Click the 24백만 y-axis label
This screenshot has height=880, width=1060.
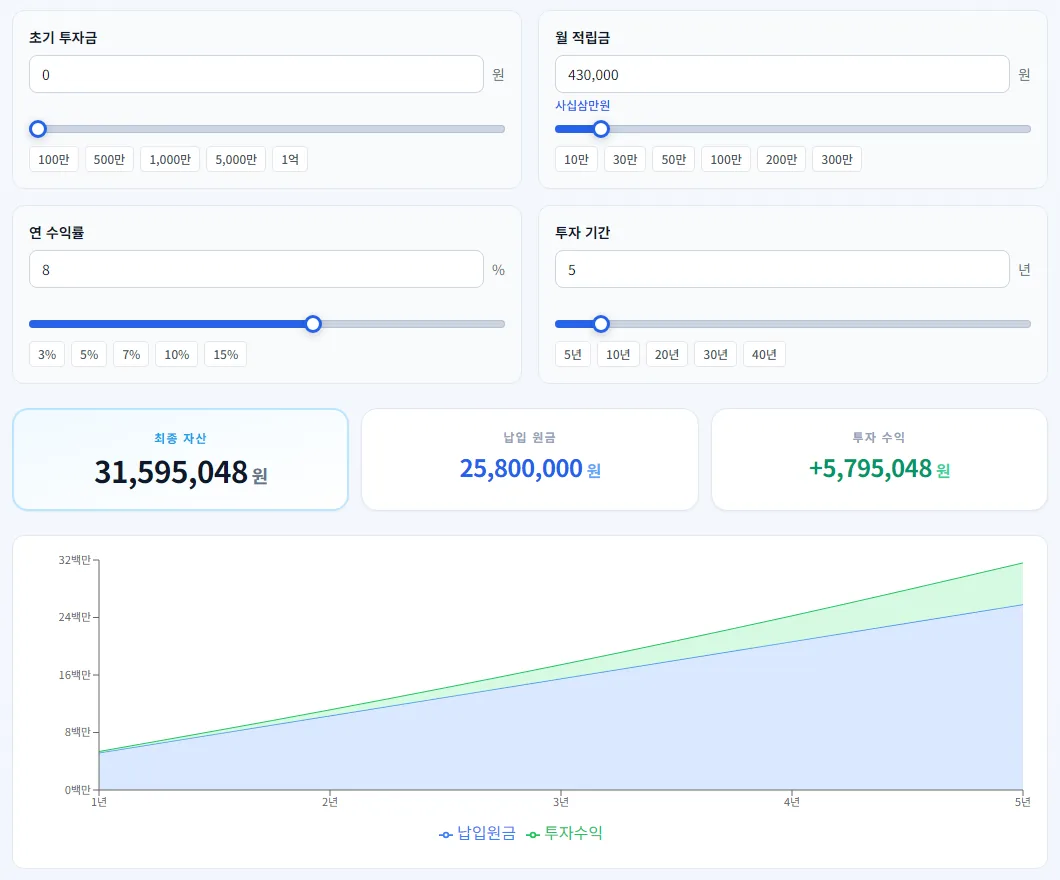[74, 617]
